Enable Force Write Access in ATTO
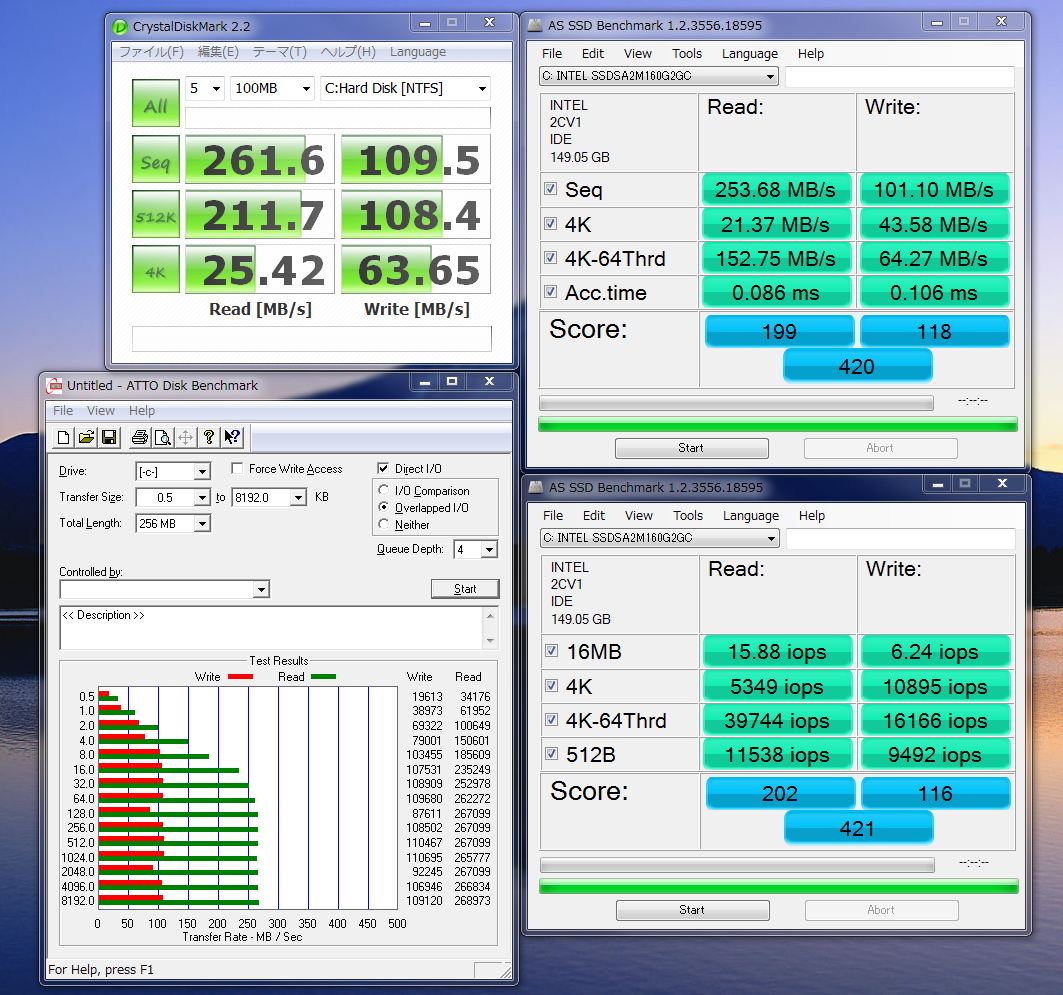This screenshot has width=1063, height=995. pyautogui.click(x=237, y=468)
